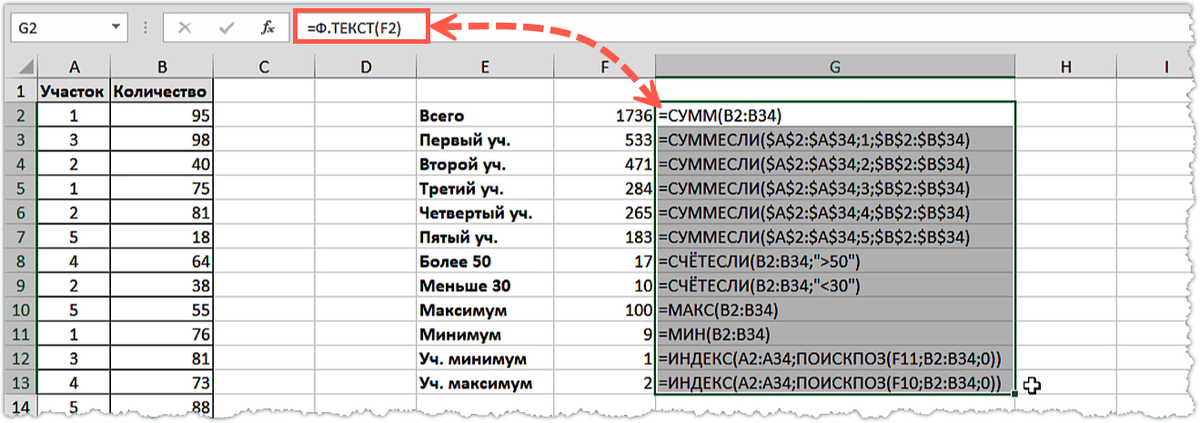1200x423 pixels.
Task: Select cell B3 with value 98
Action: pyautogui.click(x=162, y=140)
